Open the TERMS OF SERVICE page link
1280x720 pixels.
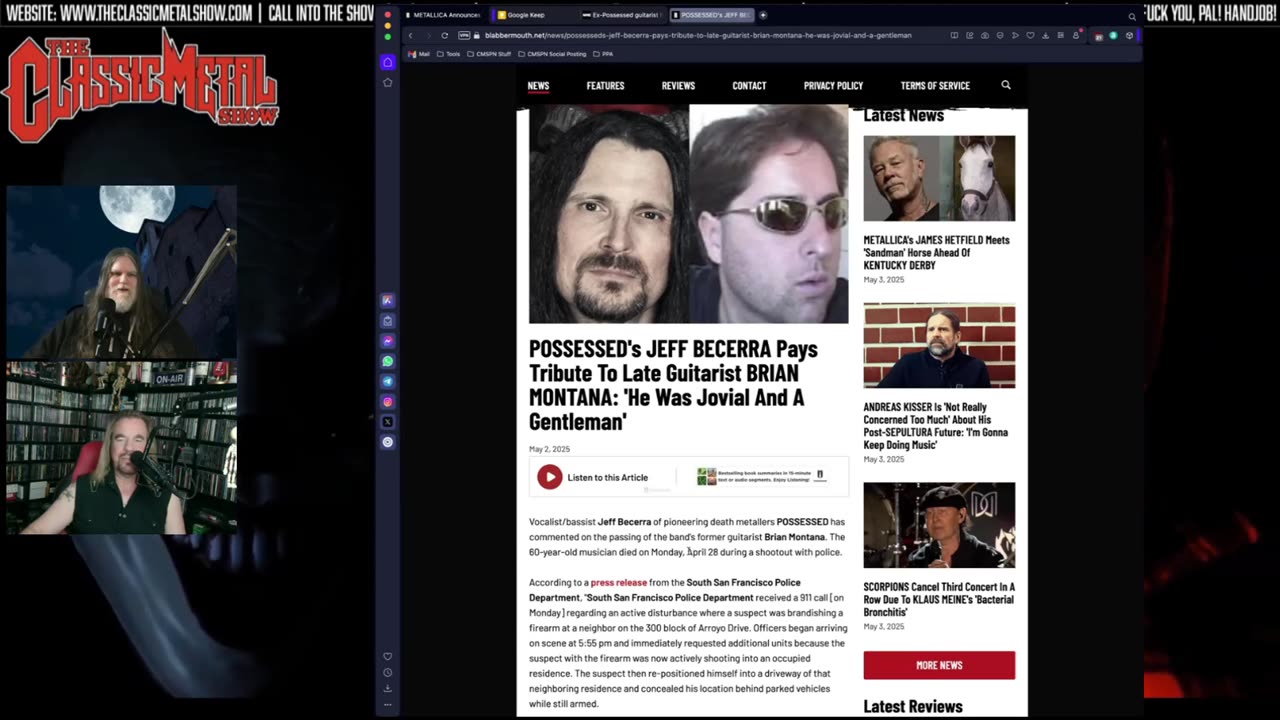click(x=935, y=85)
